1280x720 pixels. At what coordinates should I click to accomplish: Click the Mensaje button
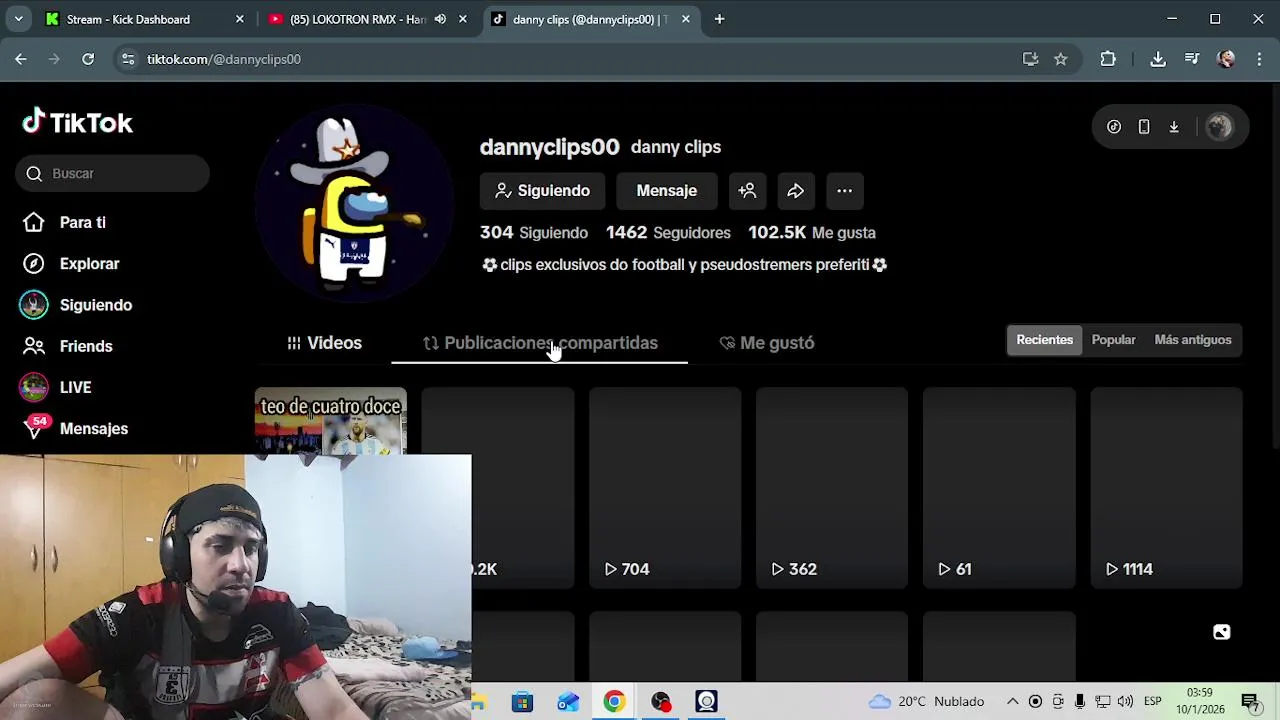click(x=666, y=191)
